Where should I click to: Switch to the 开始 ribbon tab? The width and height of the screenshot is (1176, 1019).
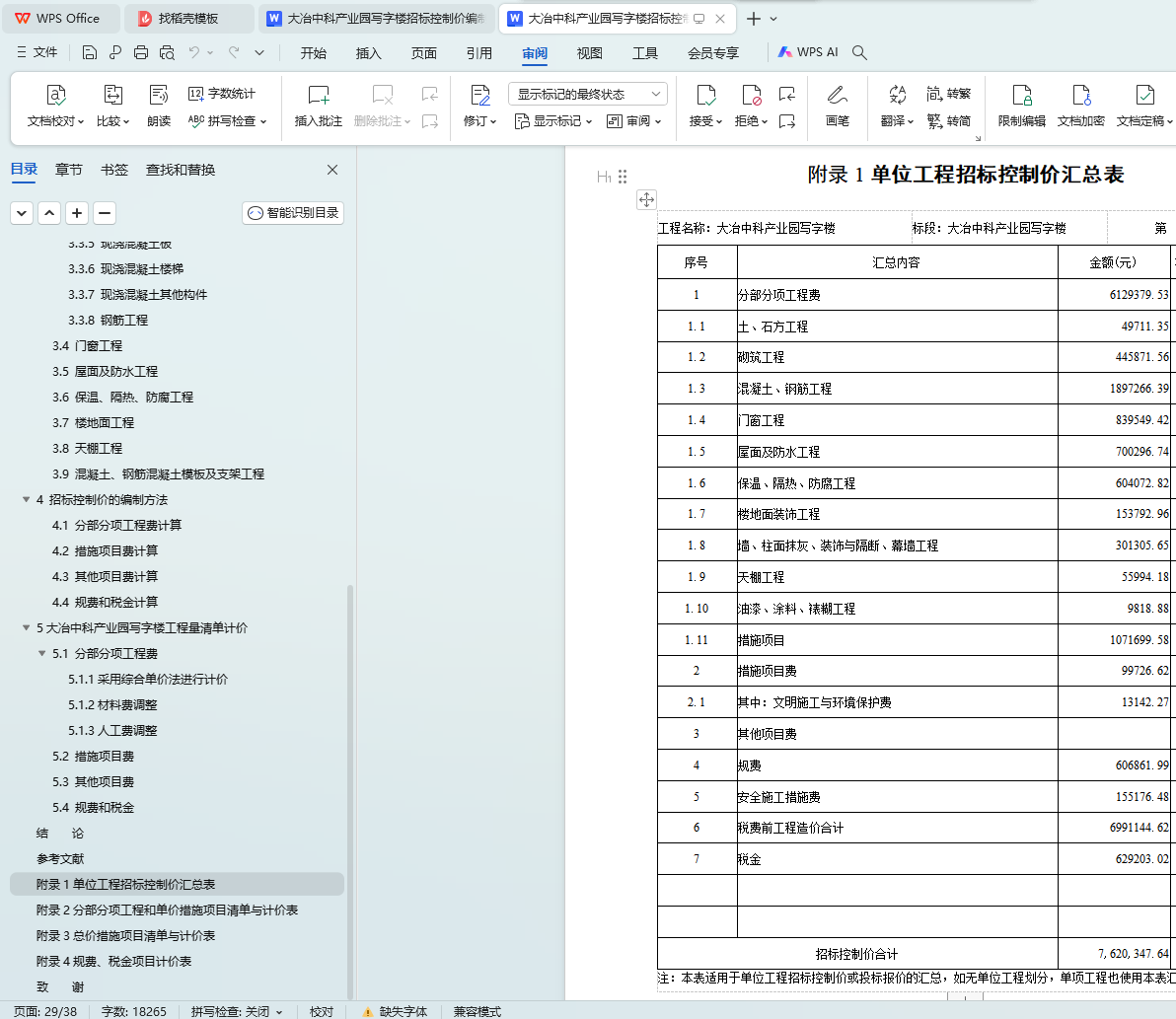tap(314, 52)
